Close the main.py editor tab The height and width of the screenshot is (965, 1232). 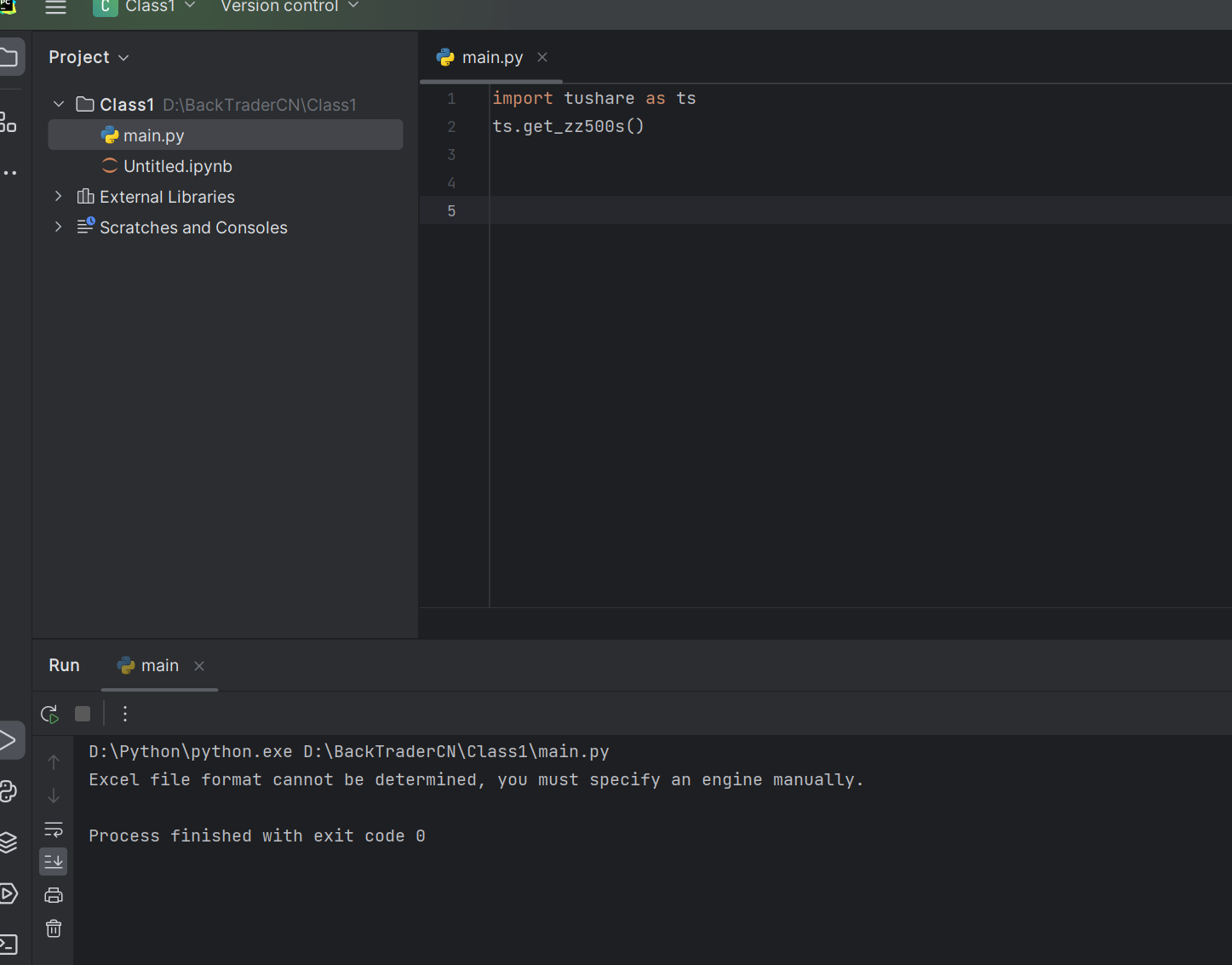tap(542, 57)
